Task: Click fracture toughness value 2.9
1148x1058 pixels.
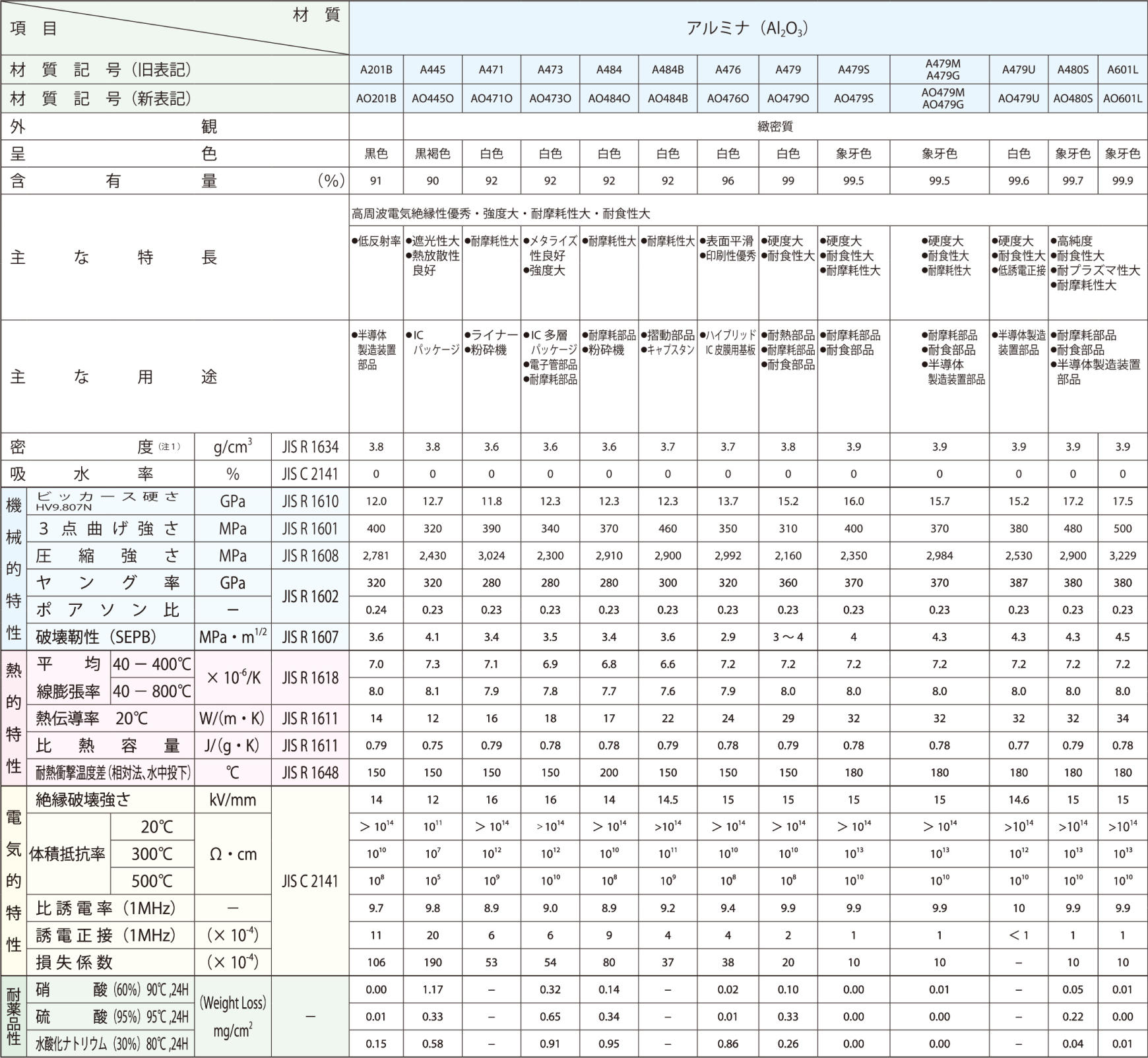Action: [728, 637]
